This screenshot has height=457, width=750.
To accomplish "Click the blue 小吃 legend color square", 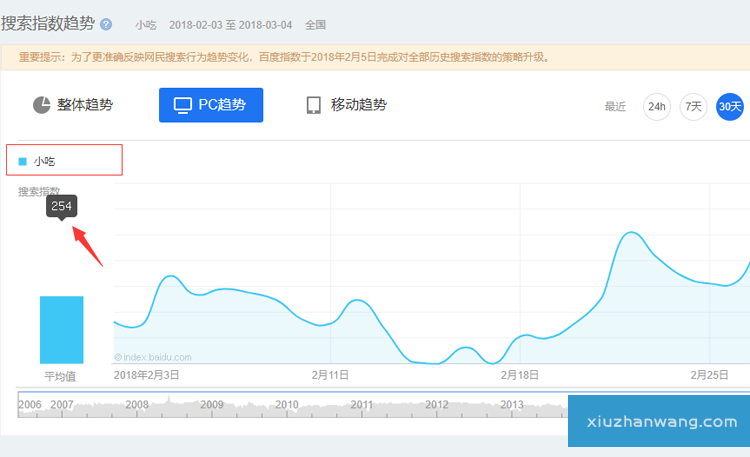I will click(23, 160).
